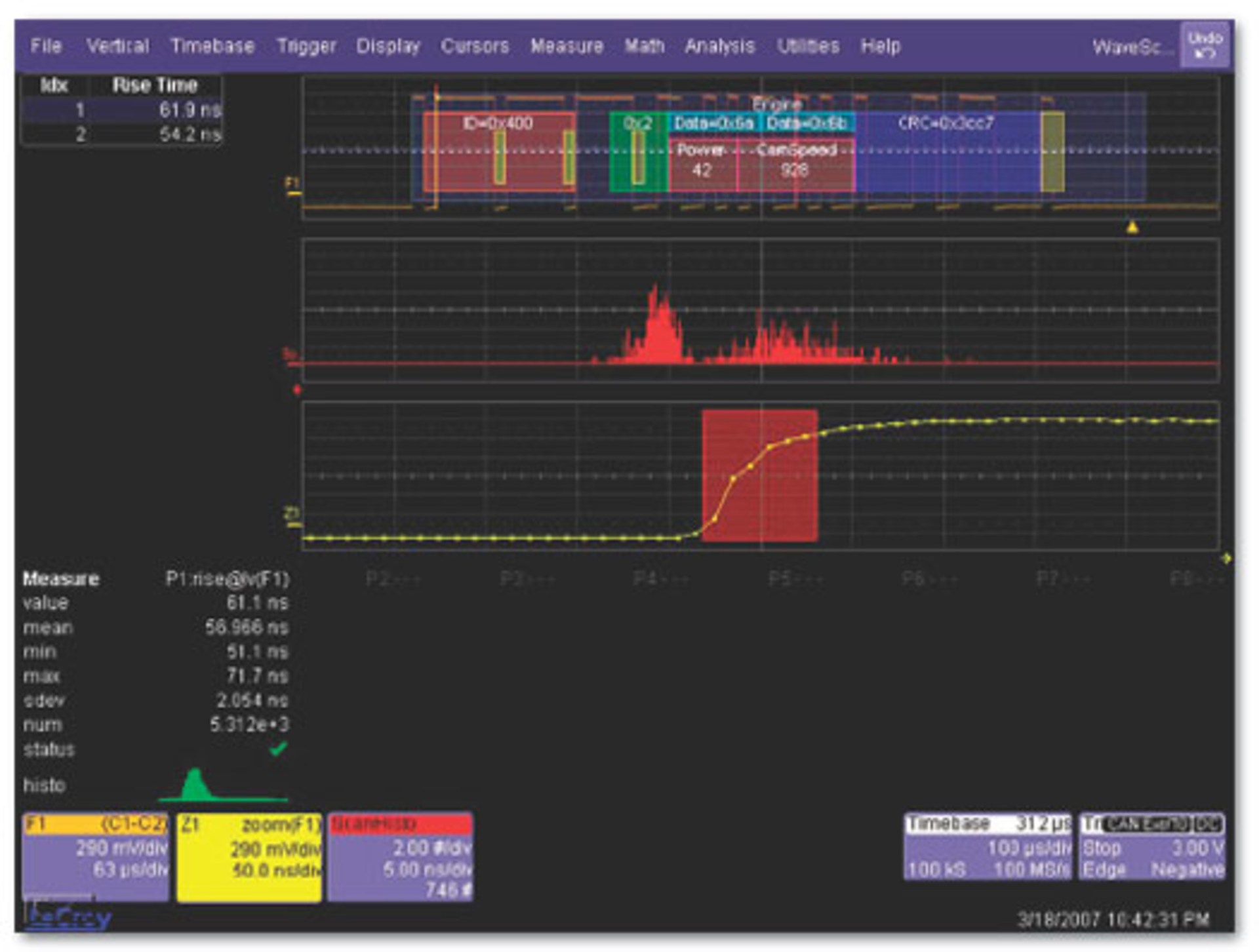1259x952 pixels.
Task: Click the green status checkmark icon
Action: (279, 748)
